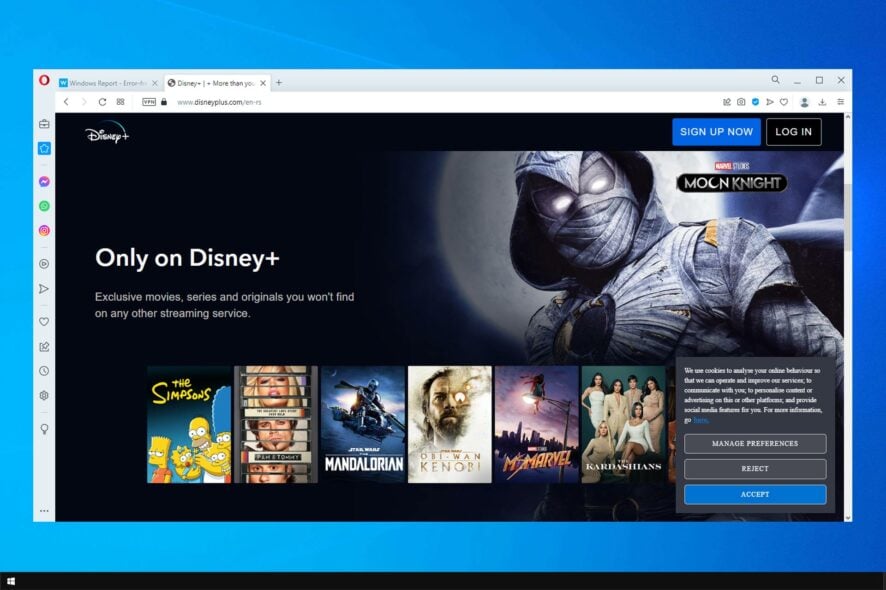The height and width of the screenshot is (590, 886).
Task: Select the highlighted blue sidebar workspace icon
Action: [x=44, y=149]
